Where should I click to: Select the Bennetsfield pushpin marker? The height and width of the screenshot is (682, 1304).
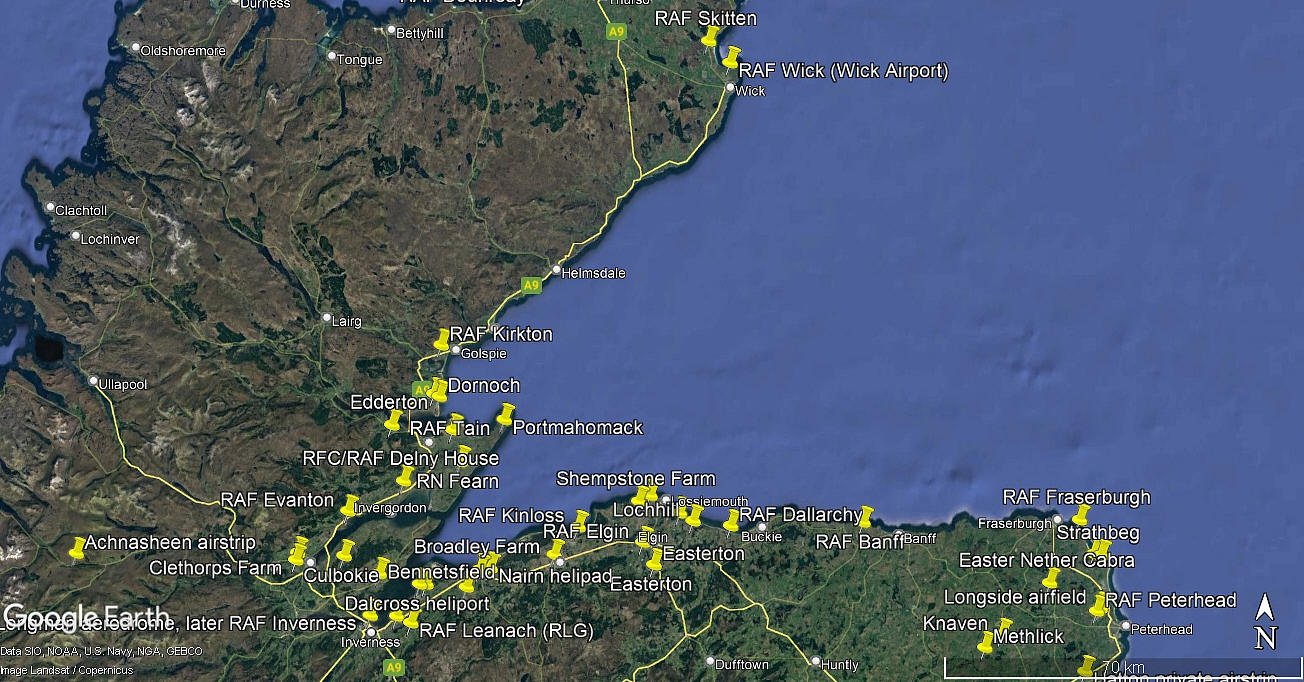tap(381, 569)
